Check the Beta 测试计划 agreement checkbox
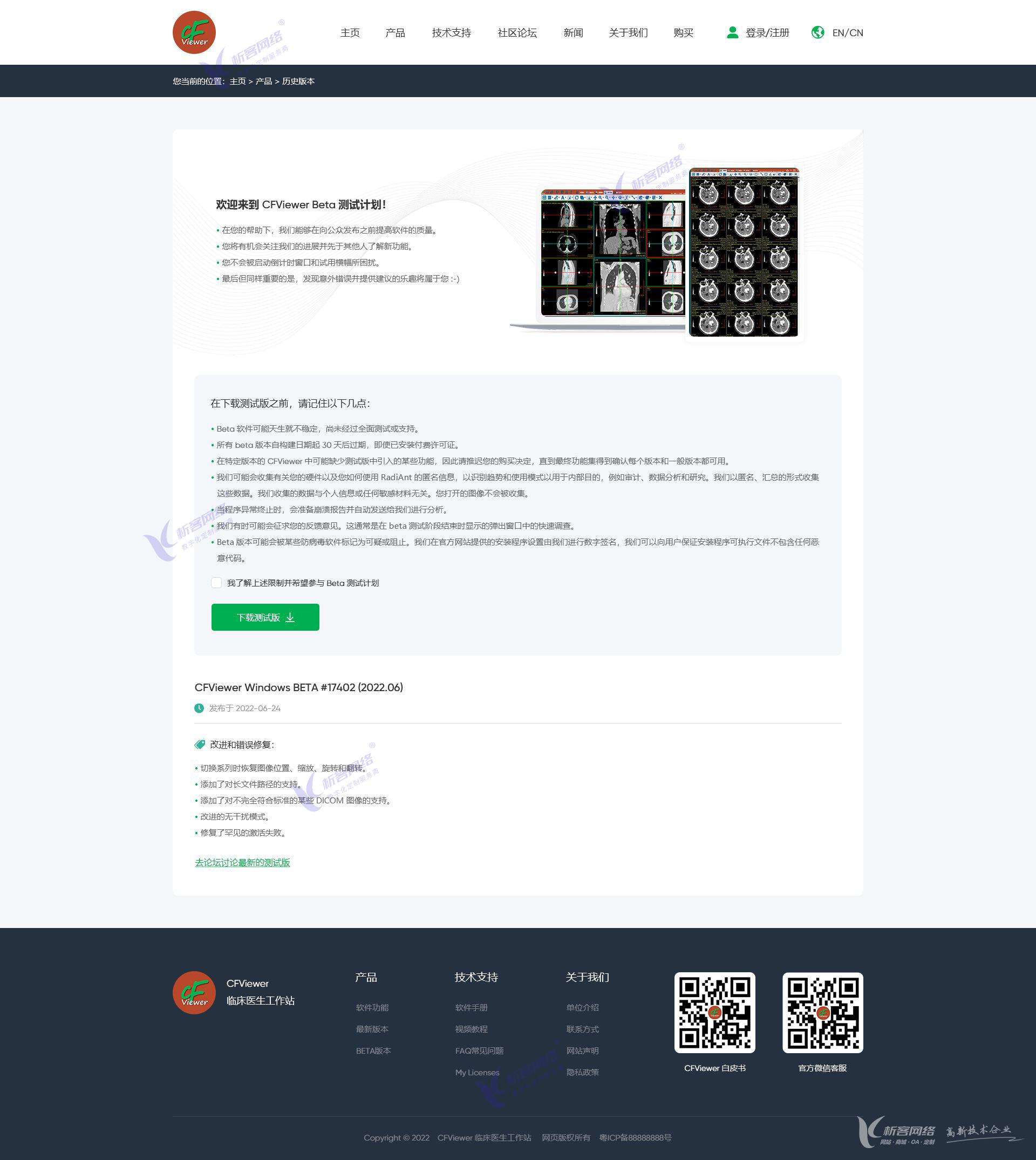The image size is (1036, 1160). (216, 583)
